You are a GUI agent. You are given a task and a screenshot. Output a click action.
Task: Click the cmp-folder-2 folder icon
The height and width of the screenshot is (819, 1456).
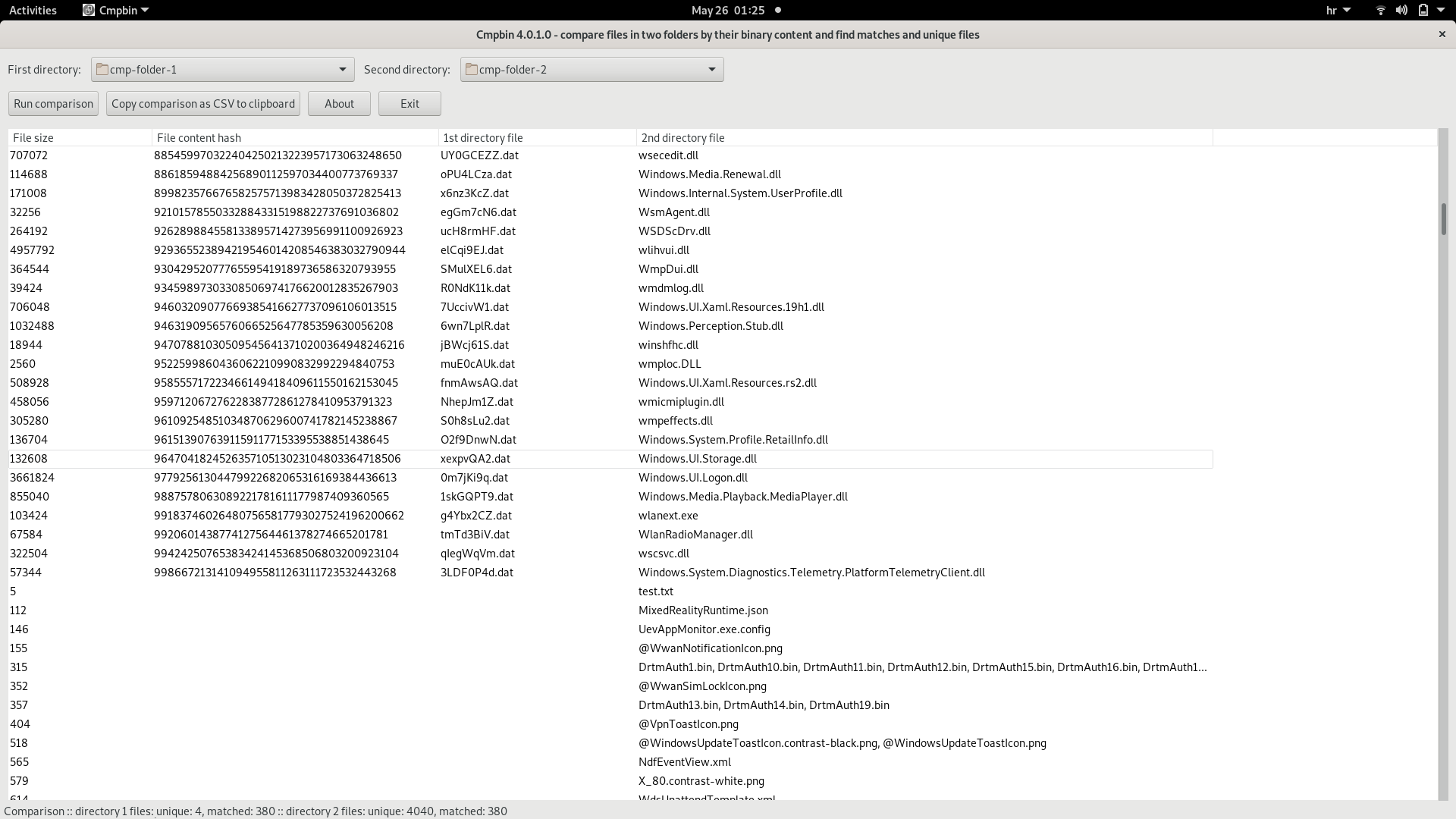pos(471,69)
